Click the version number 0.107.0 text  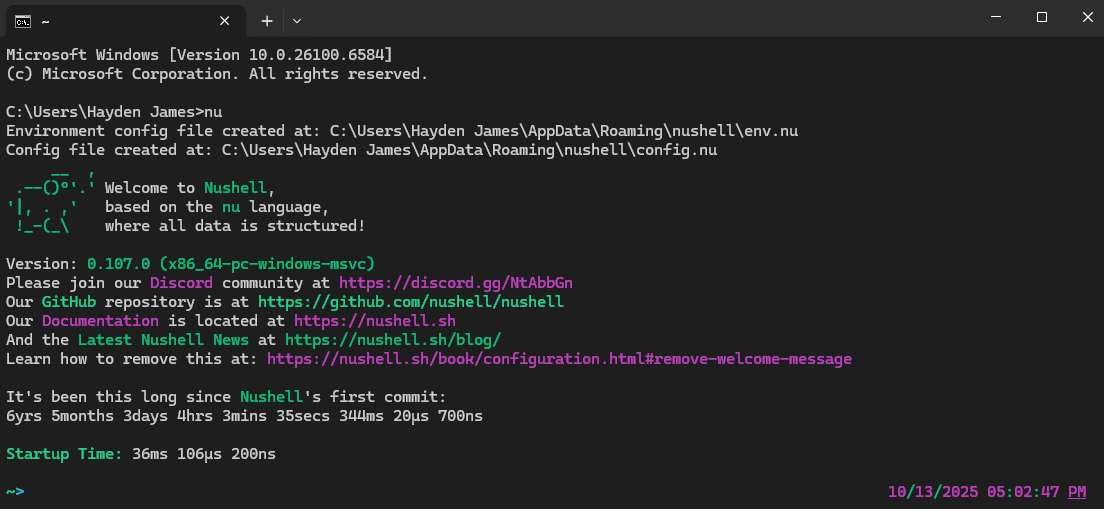pyautogui.click(x=118, y=264)
